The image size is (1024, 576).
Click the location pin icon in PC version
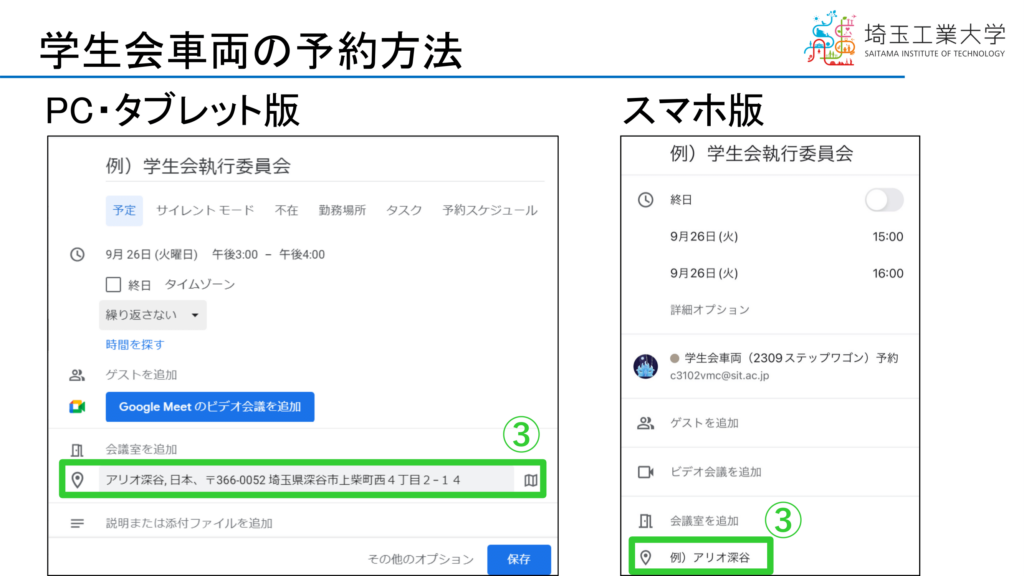click(77, 481)
